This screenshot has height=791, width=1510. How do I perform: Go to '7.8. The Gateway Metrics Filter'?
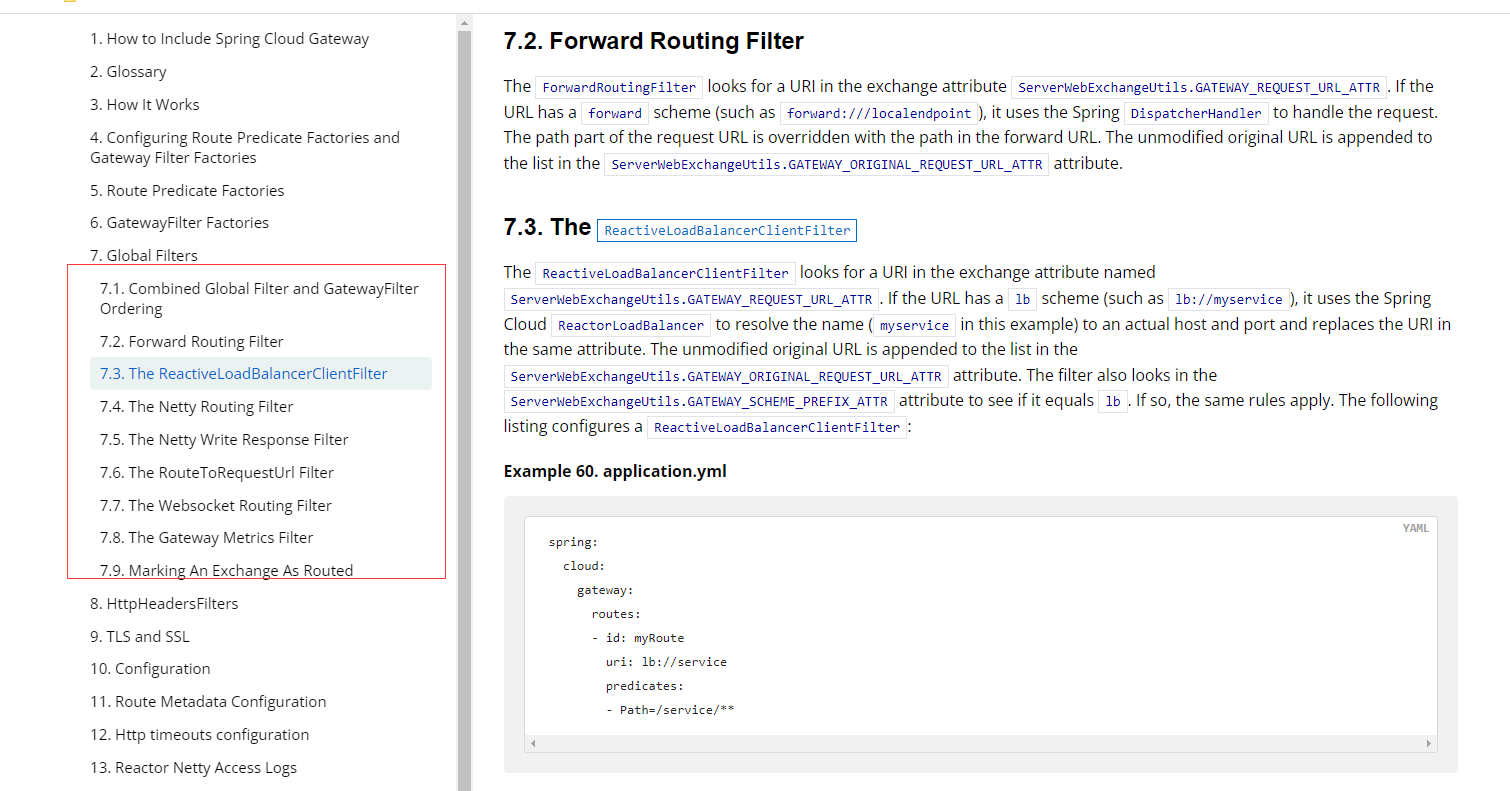[x=207, y=538]
